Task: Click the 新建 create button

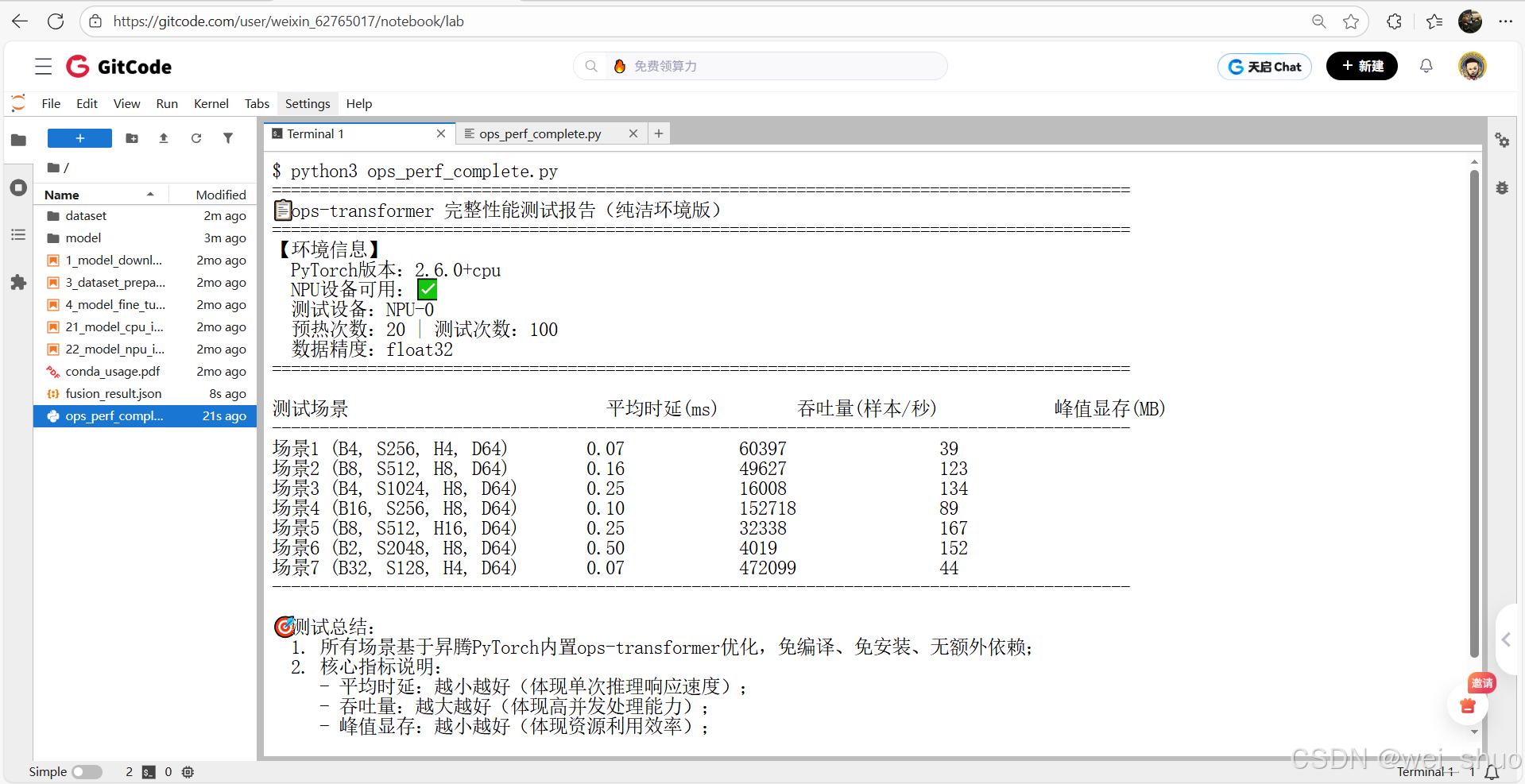Action: pos(1362,66)
